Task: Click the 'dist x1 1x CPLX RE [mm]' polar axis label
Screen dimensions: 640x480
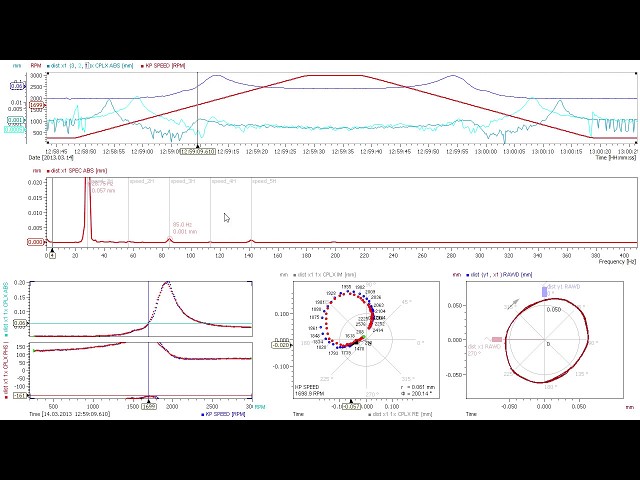Action: coord(400,414)
